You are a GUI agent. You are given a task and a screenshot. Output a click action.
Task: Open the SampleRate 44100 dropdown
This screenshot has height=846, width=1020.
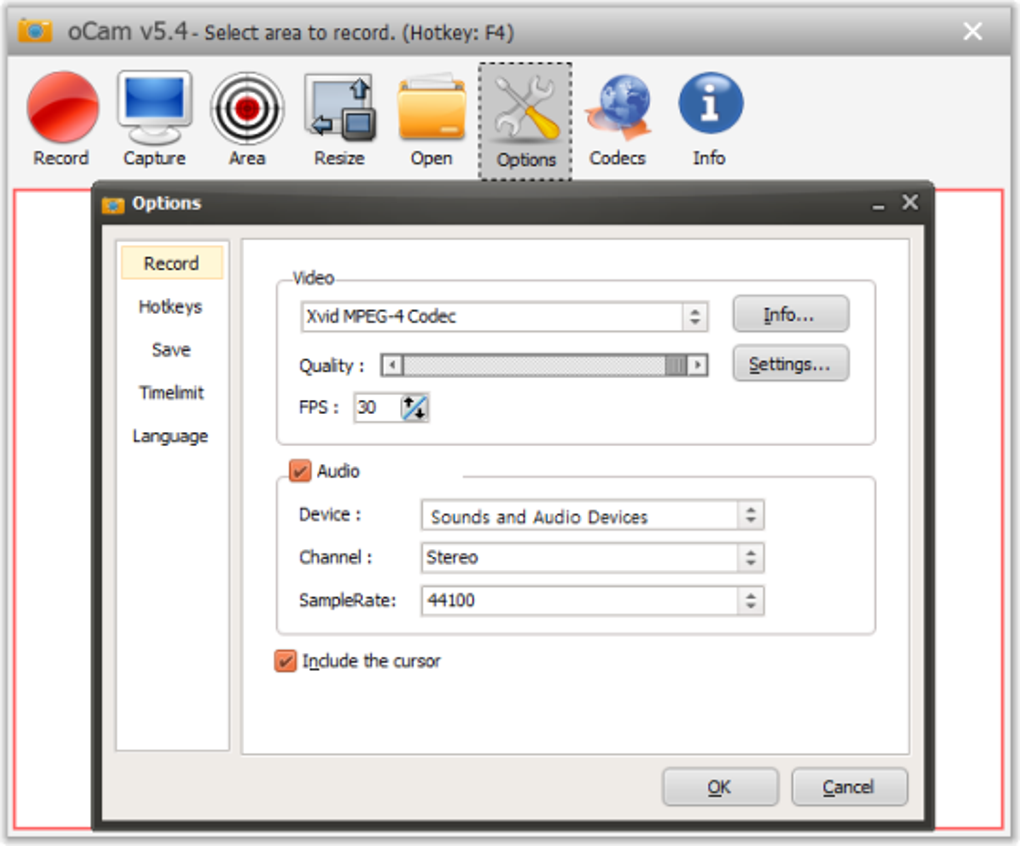(593, 600)
